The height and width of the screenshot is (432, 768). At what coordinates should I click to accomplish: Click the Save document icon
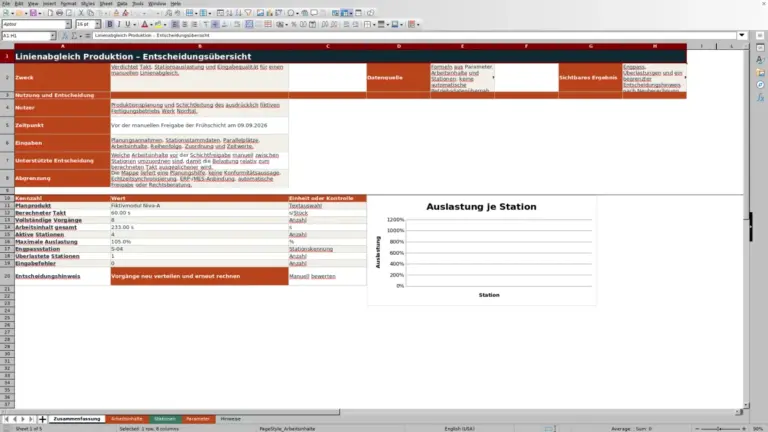[x=33, y=13]
